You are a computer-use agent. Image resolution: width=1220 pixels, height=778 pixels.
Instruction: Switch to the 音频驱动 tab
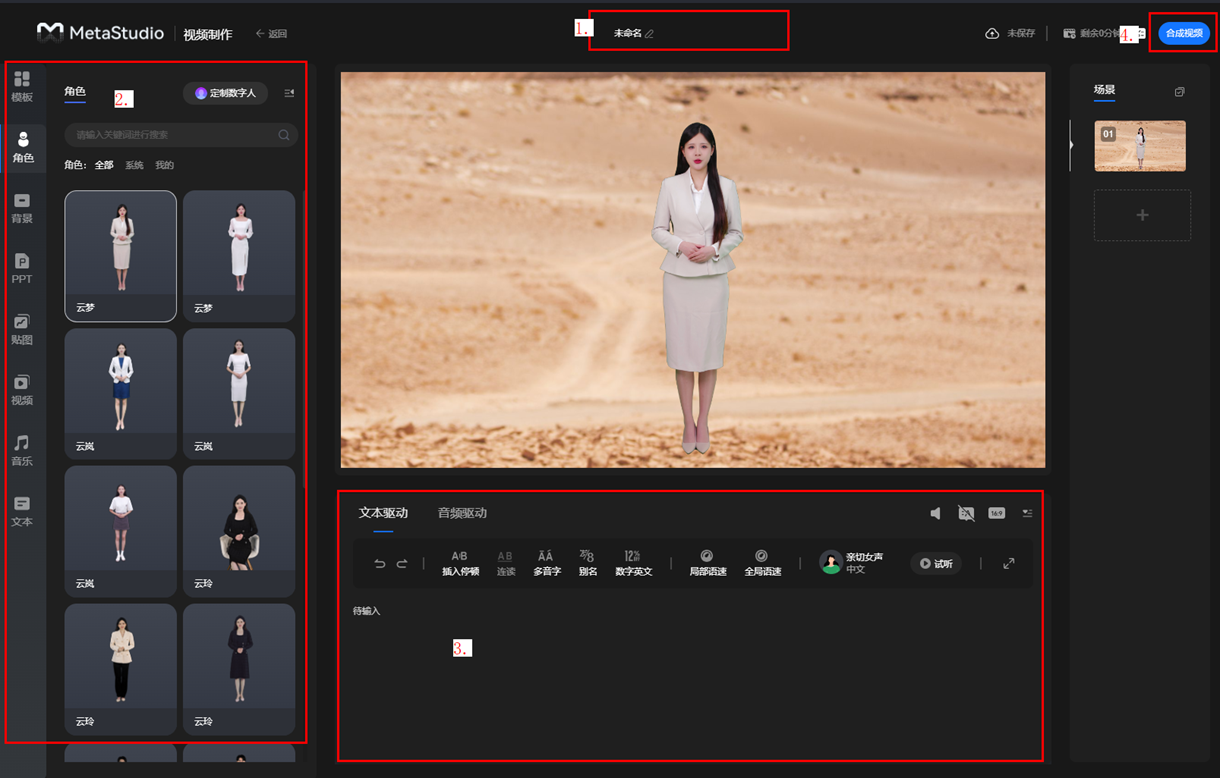pos(462,513)
